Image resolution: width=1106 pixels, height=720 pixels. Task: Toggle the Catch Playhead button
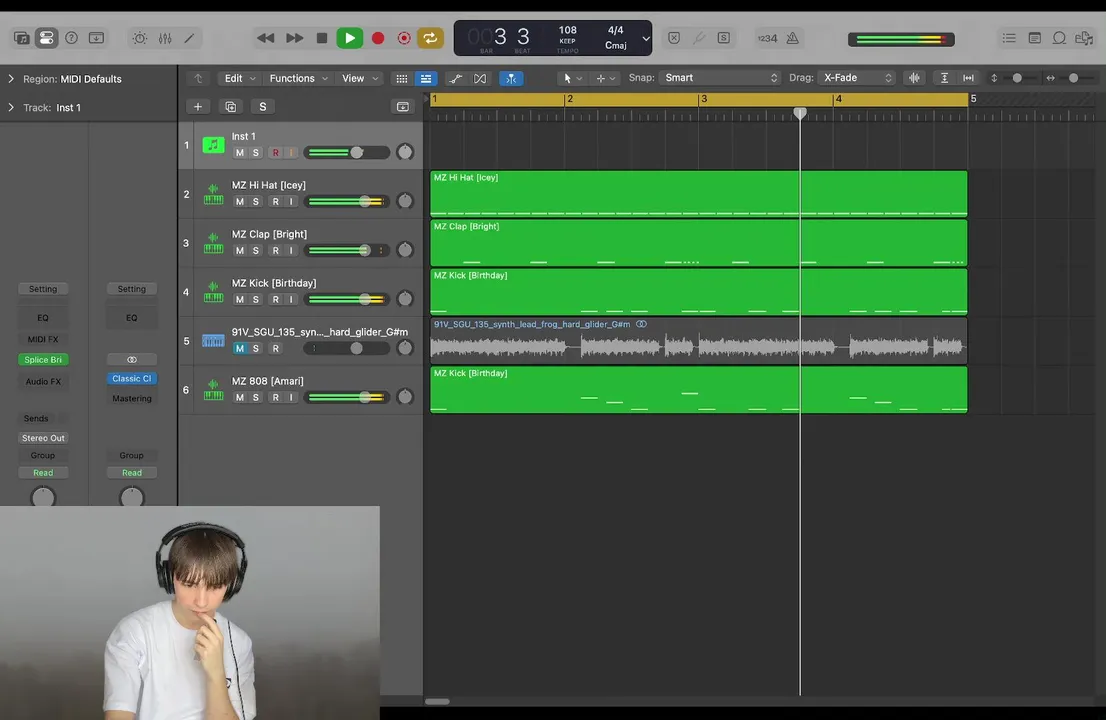[x=511, y=78]
